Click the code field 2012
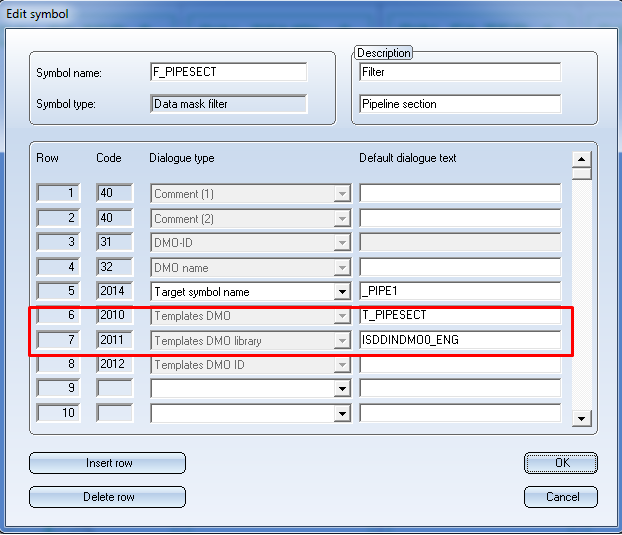 point(115,364)
